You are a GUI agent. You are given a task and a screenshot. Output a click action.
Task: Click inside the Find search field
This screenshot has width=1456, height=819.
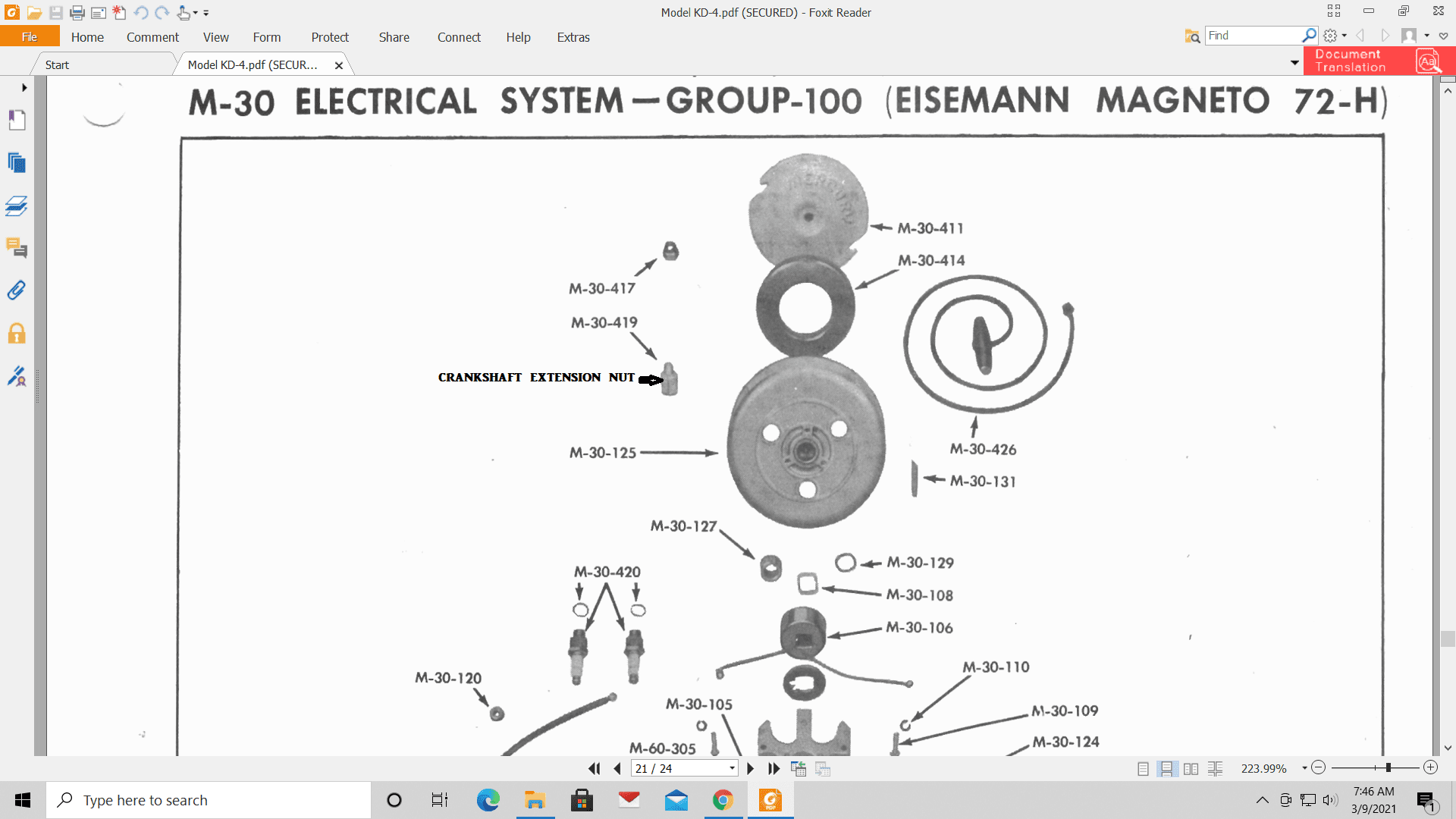click(1254, 36)
